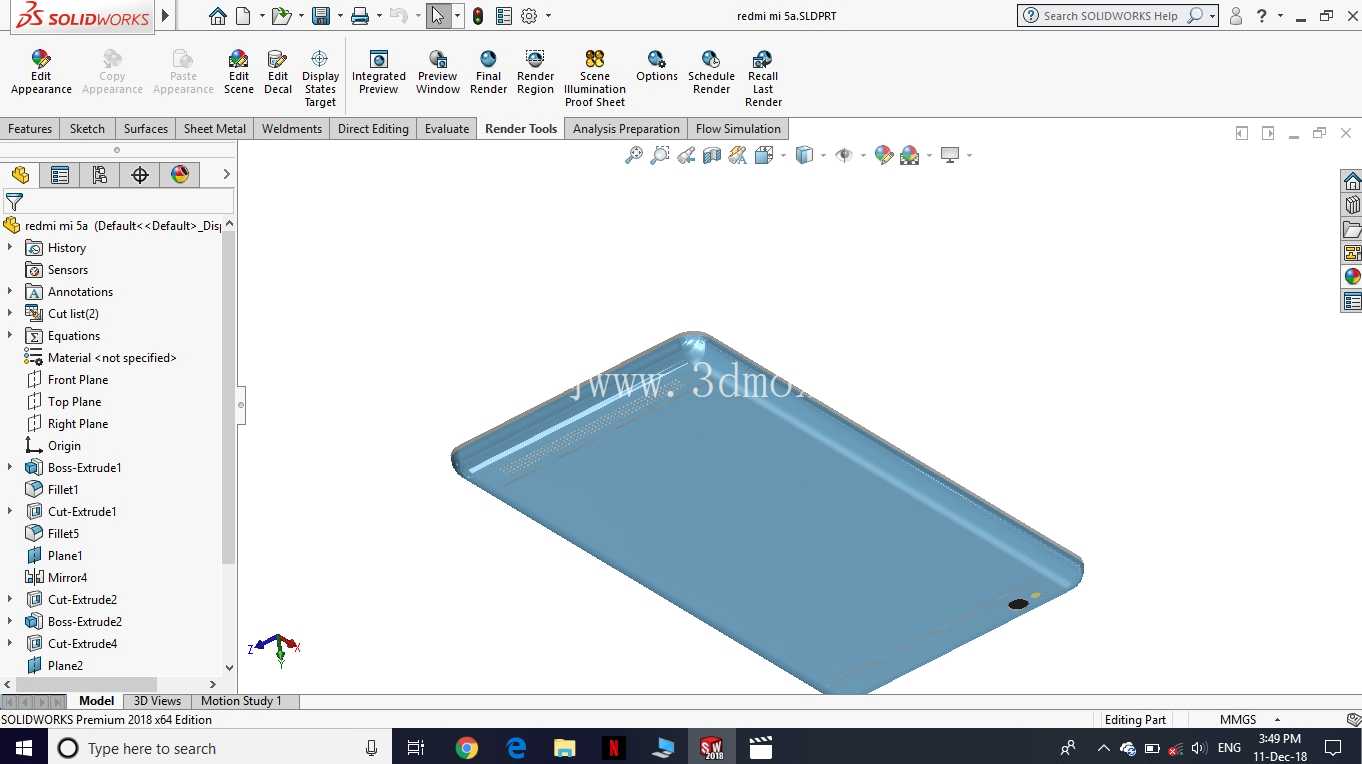
Task: Select Mirror4 feature
Action: [x=67, y=577]
